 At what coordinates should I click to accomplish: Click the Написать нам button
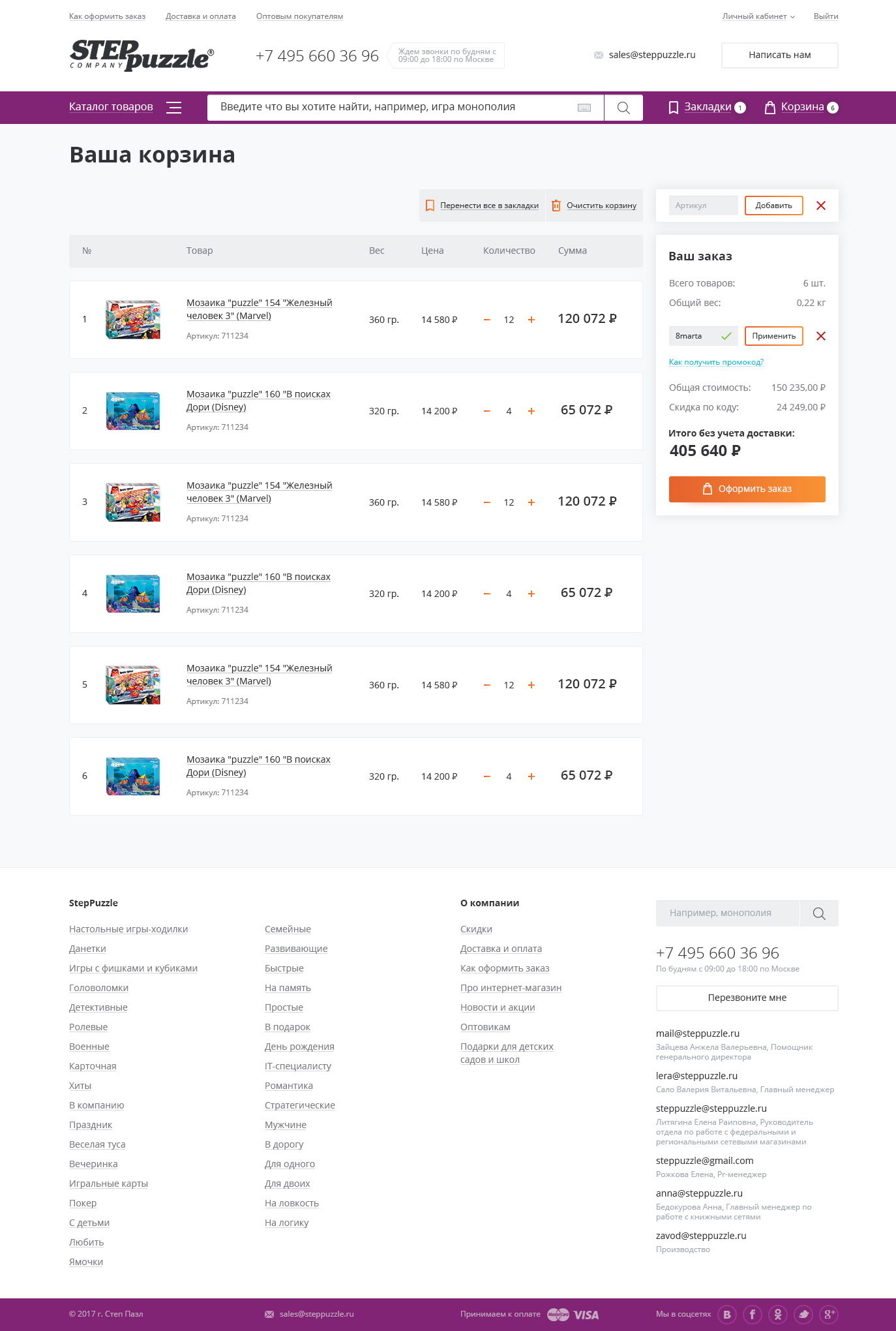[780, 55]
